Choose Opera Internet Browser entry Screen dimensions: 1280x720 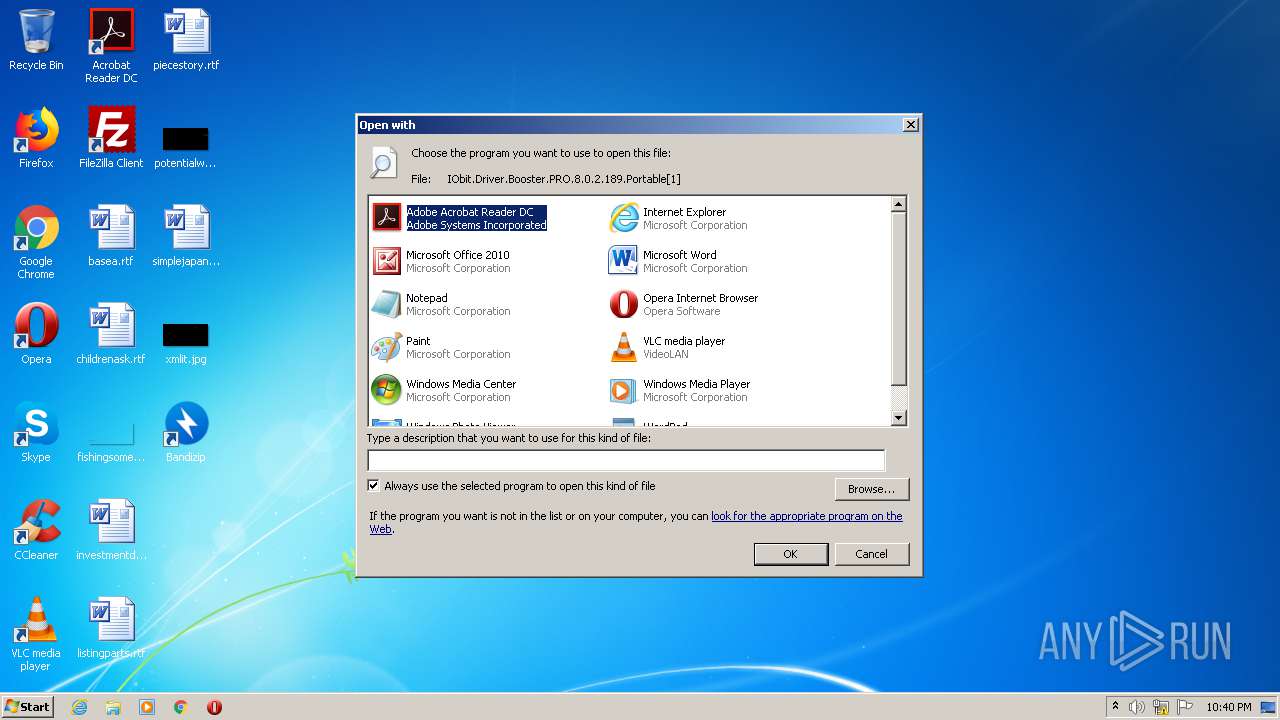(x=683, y=304)
